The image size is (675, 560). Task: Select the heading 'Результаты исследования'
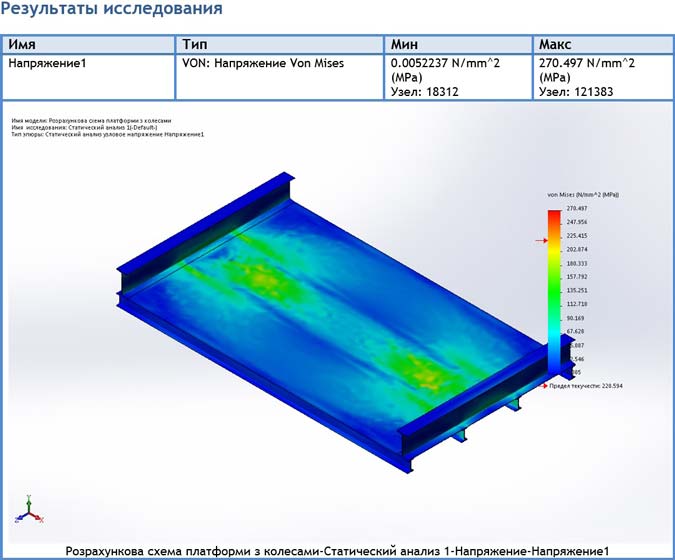pos(111,8)
